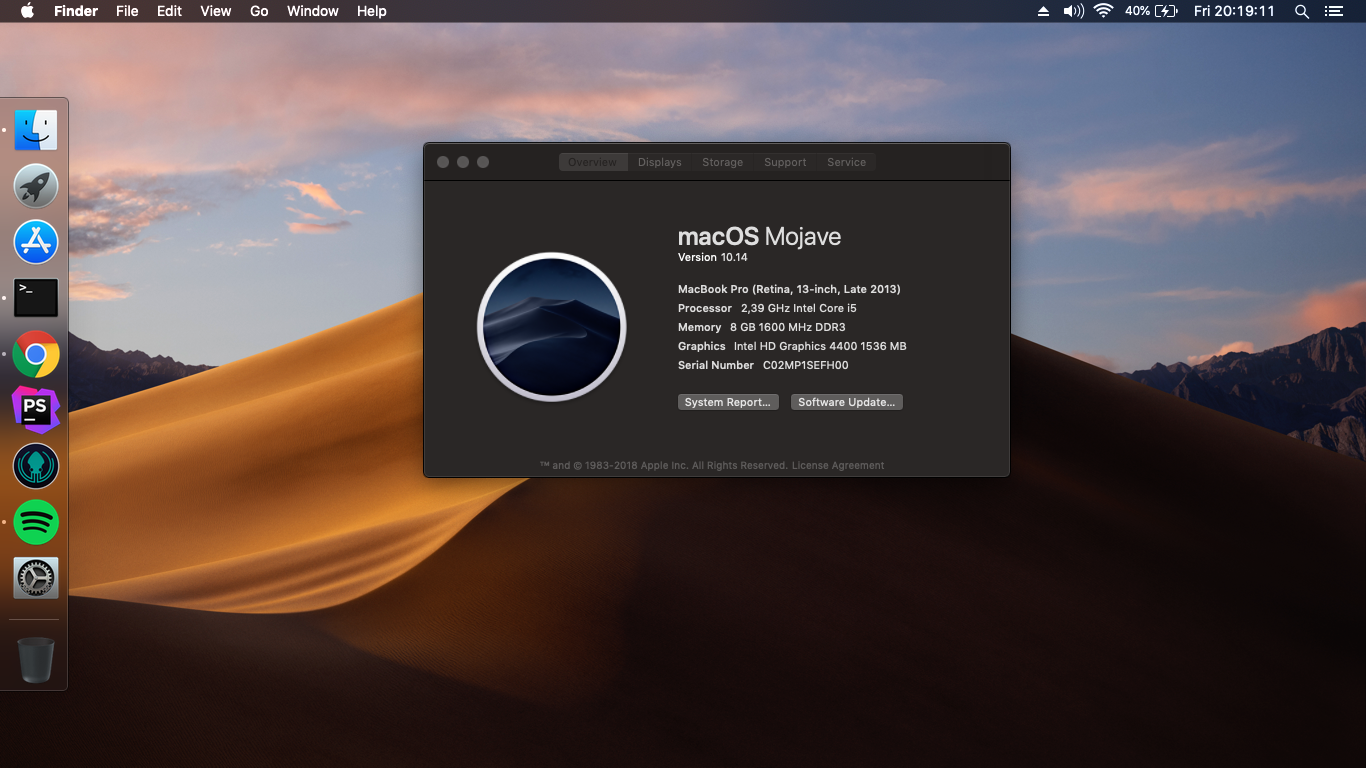The height and width of the screenshot is (768, 1366).
Task: Open the Apple menu
Action: click(27, 11)
